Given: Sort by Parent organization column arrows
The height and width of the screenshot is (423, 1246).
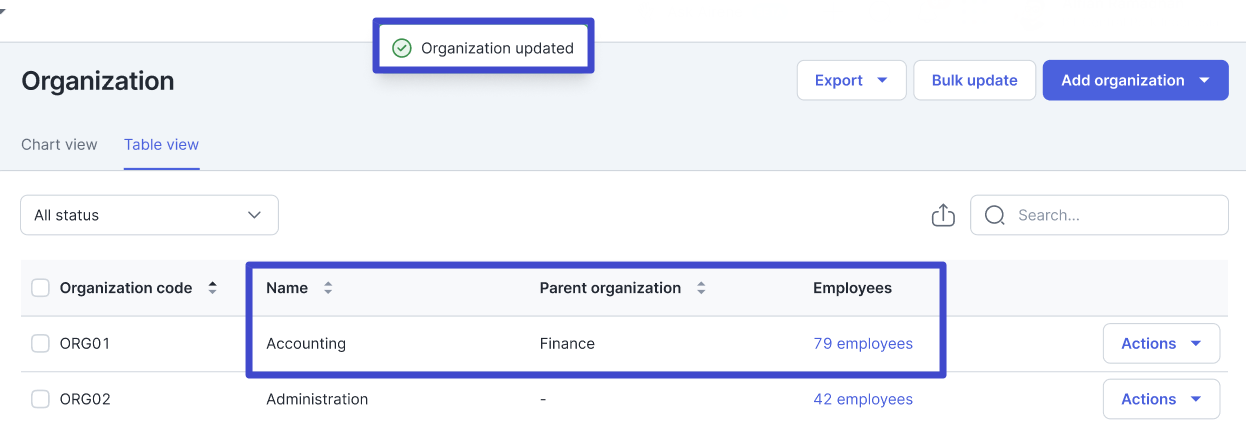Looking at the screenshot, I should click(701, 288).
